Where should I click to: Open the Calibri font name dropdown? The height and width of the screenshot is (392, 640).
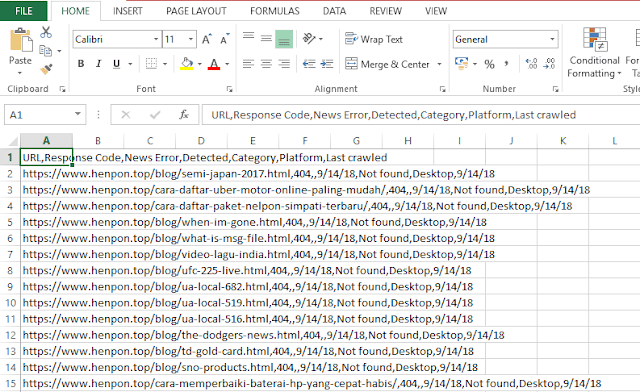point(156,39)
